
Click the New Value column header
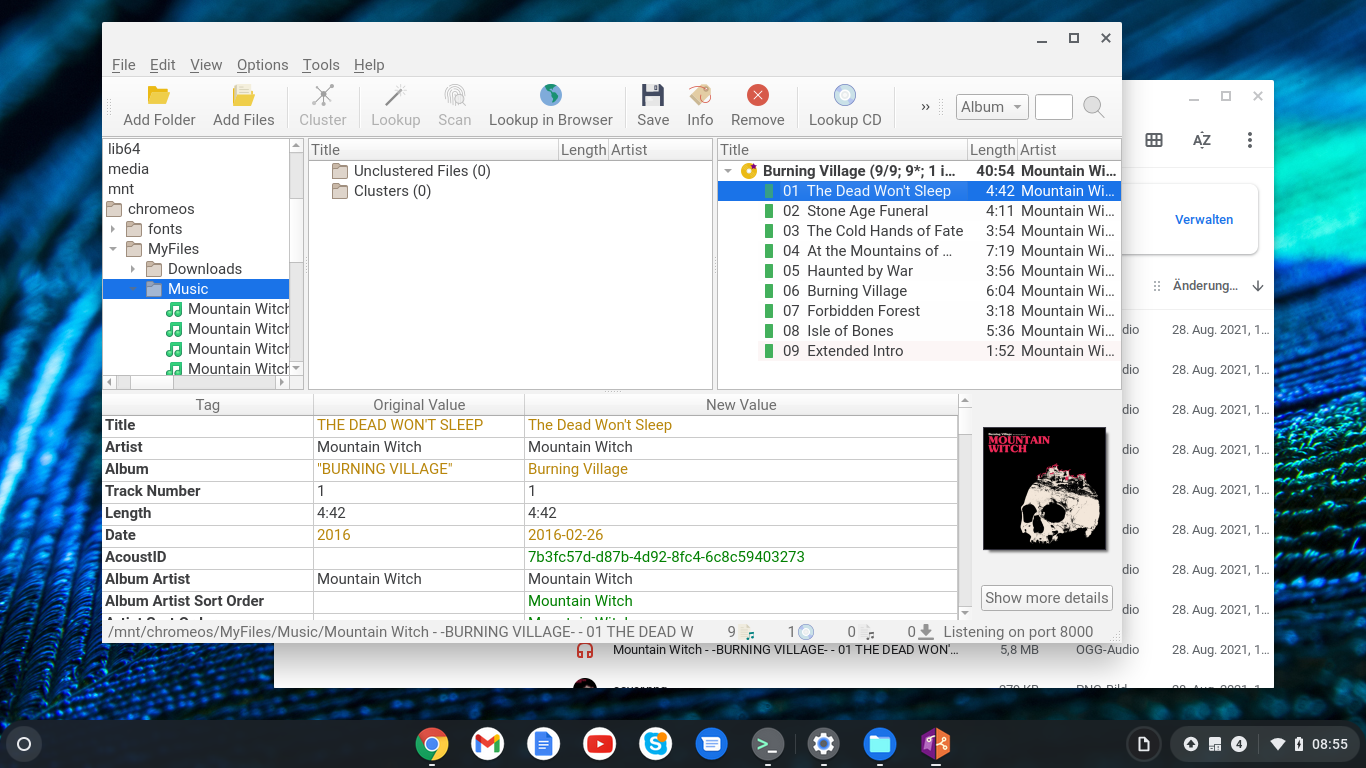coord(741,405)
